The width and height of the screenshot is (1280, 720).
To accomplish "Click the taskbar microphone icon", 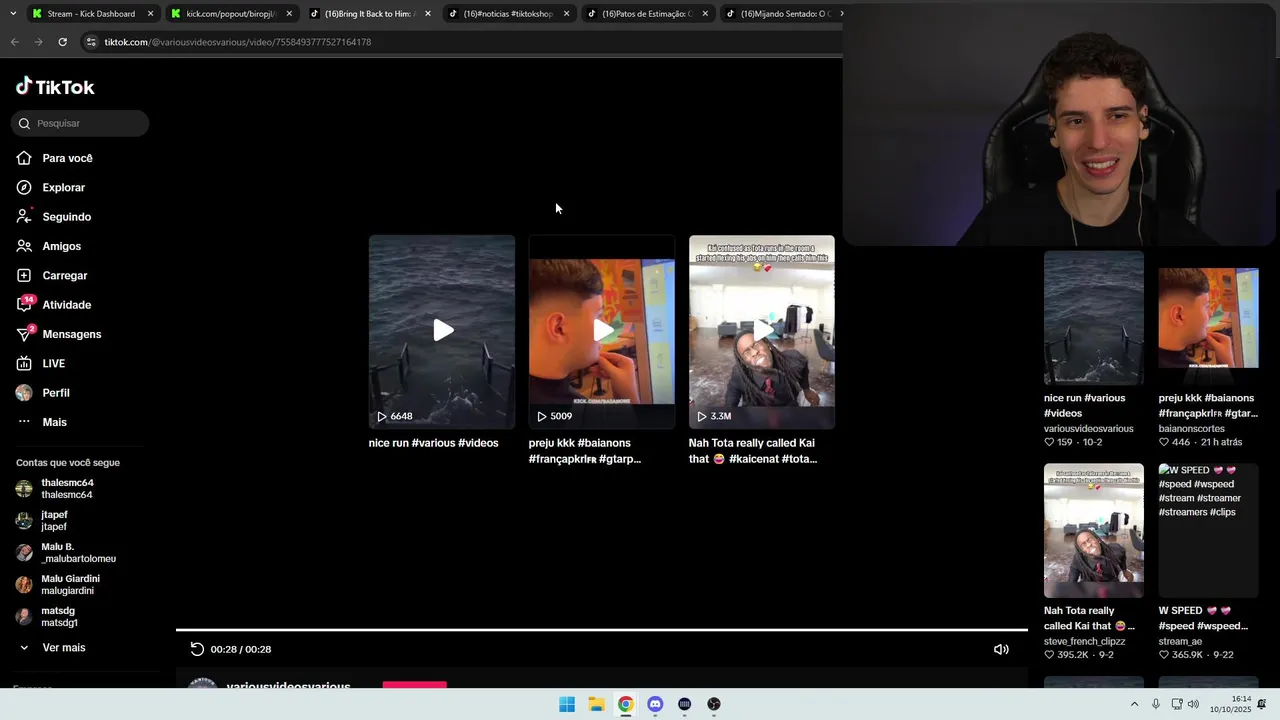I will pos(1156,704).
